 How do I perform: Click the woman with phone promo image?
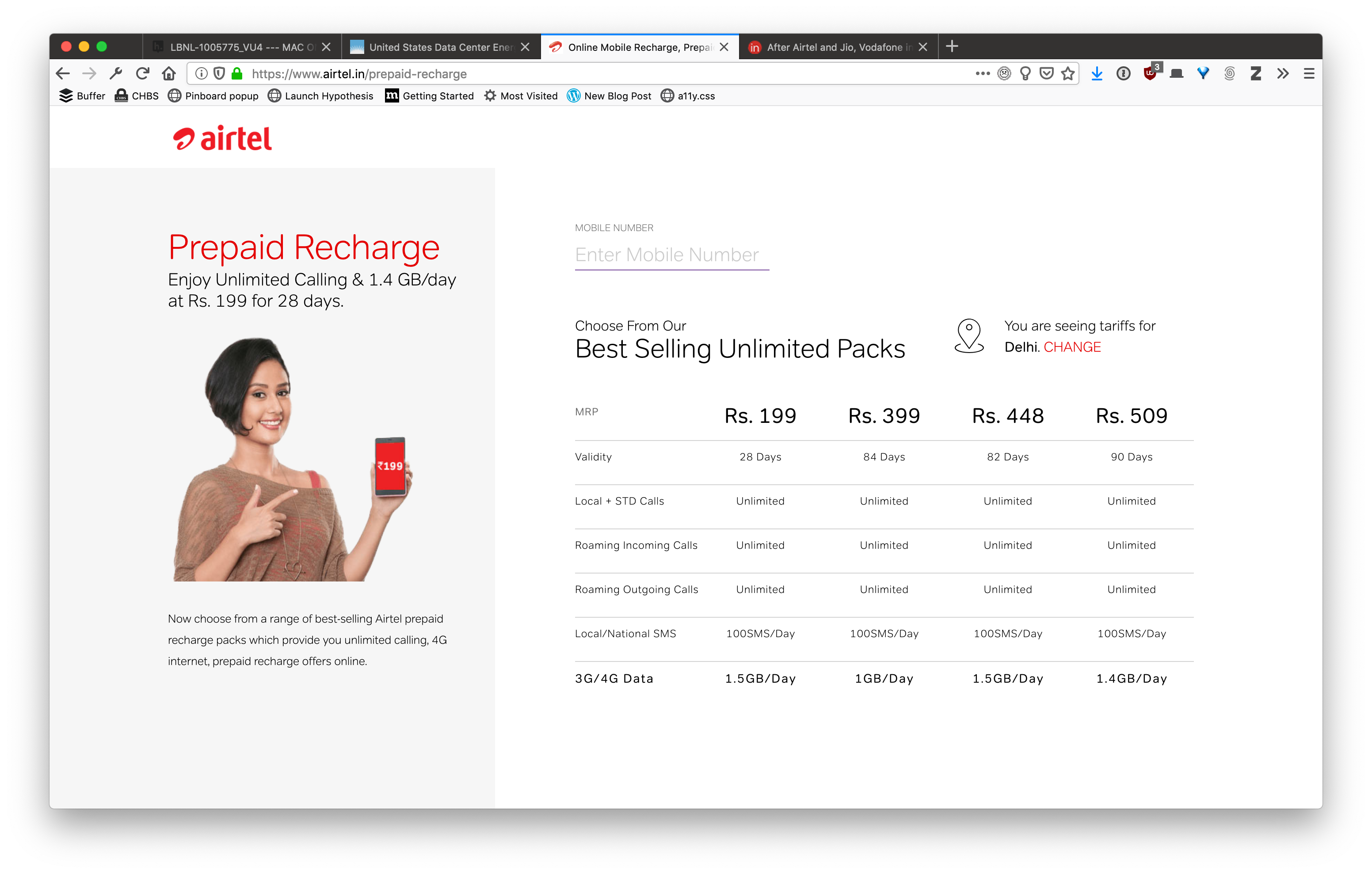(x=293, y=459)
